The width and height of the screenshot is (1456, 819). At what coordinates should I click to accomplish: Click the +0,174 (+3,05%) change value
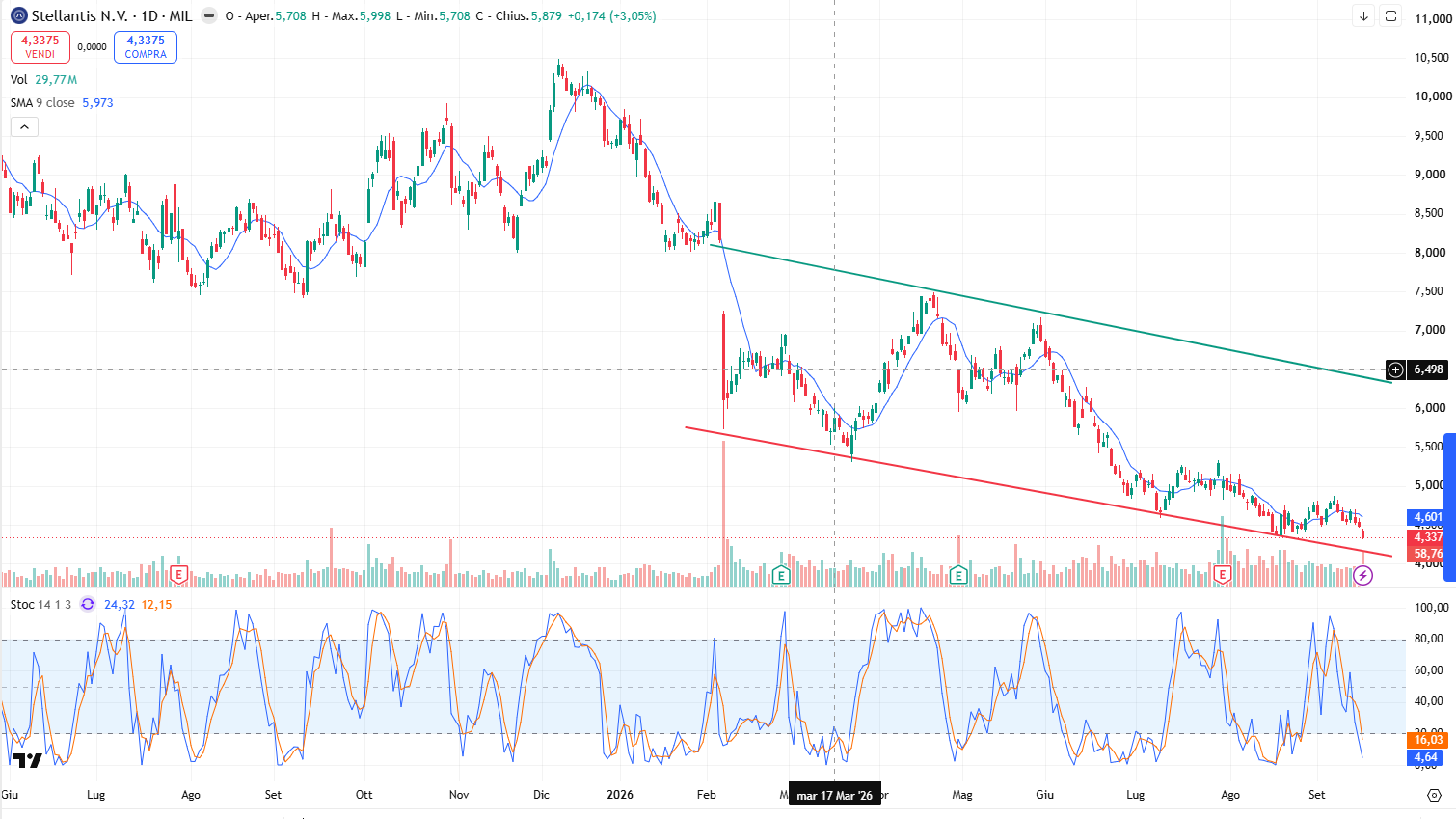click(x=611, y=16)
